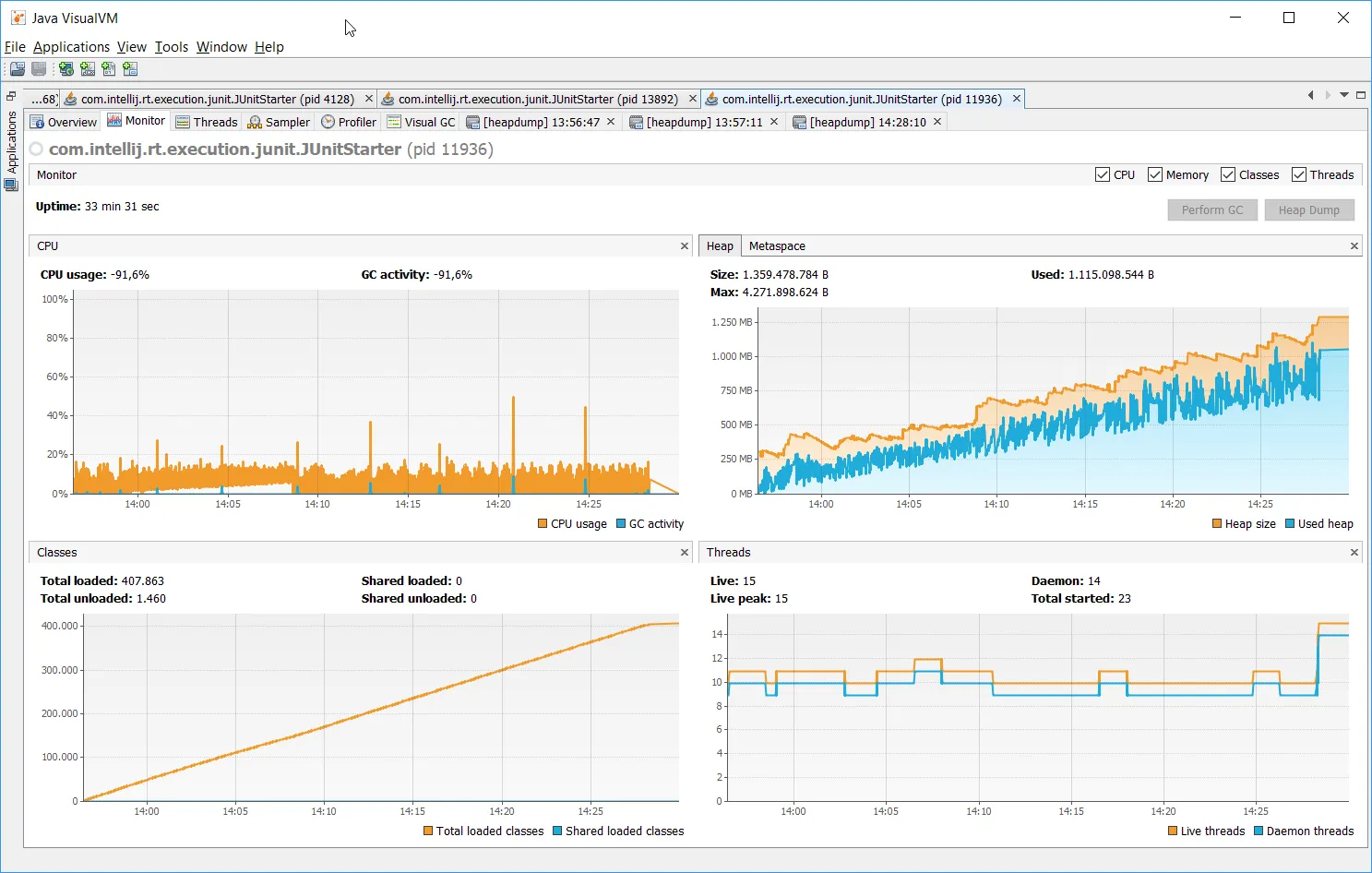Click the Heap size legend swatch

coord(1217,524)
